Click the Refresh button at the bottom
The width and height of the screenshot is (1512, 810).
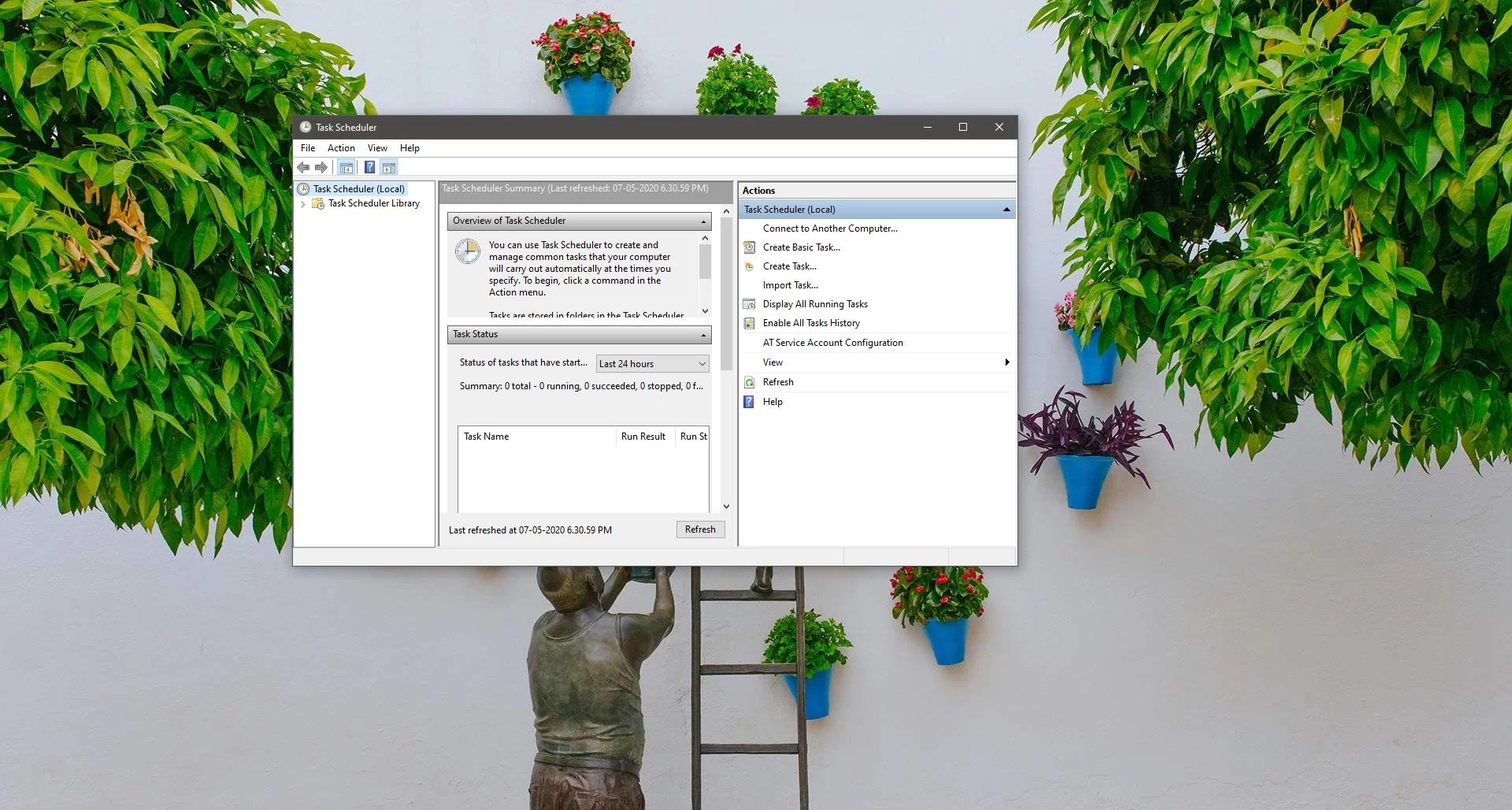click(x=699, y=529)
